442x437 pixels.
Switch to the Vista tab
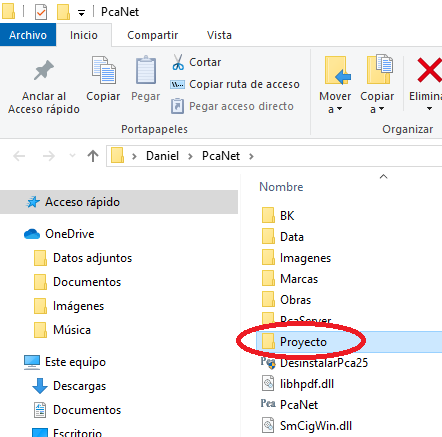(x=219, y=35)
